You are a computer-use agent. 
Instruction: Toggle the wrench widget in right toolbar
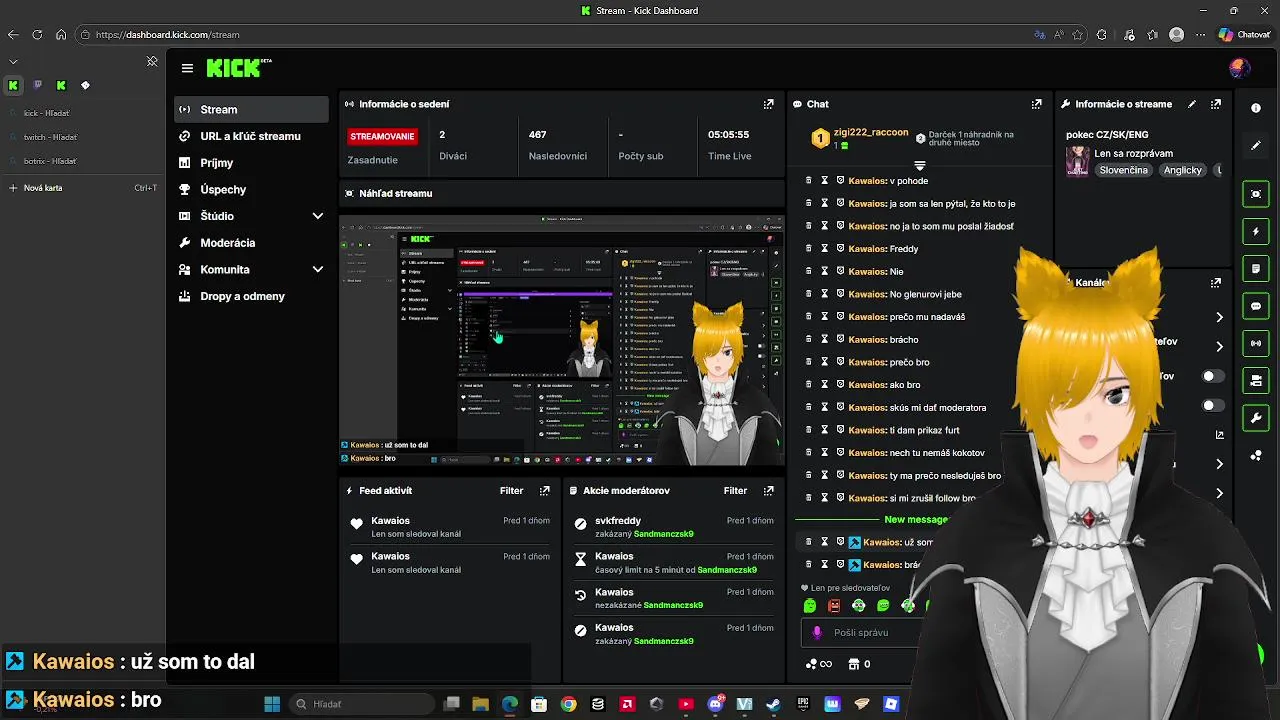point(1256,417)
